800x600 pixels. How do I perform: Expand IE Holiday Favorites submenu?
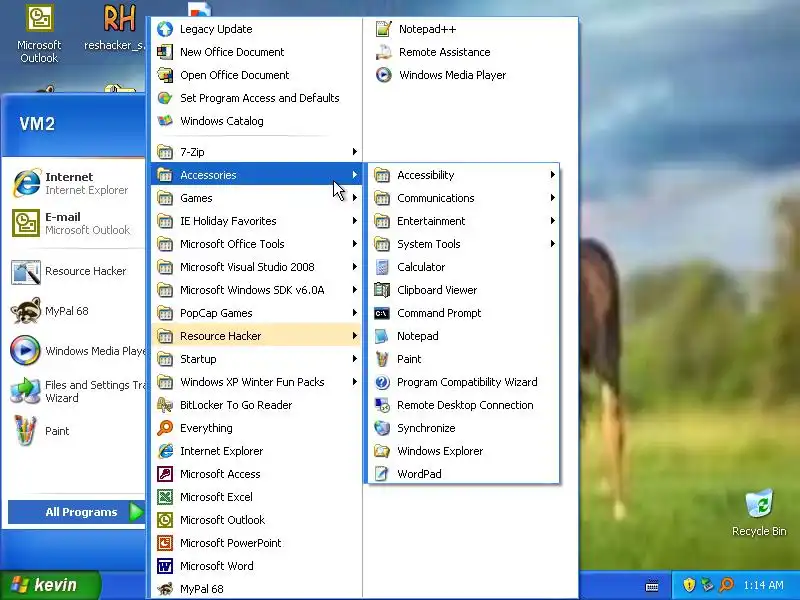pos(257,221)
